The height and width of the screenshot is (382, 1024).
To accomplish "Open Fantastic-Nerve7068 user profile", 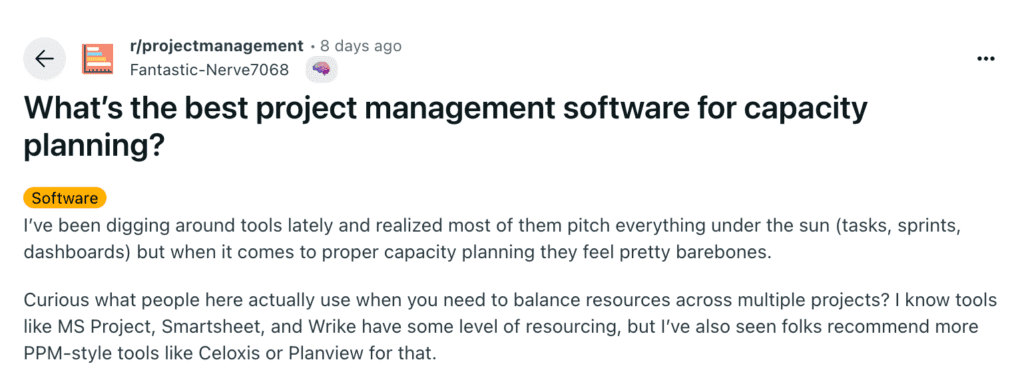I will click(x=209, y=69).
